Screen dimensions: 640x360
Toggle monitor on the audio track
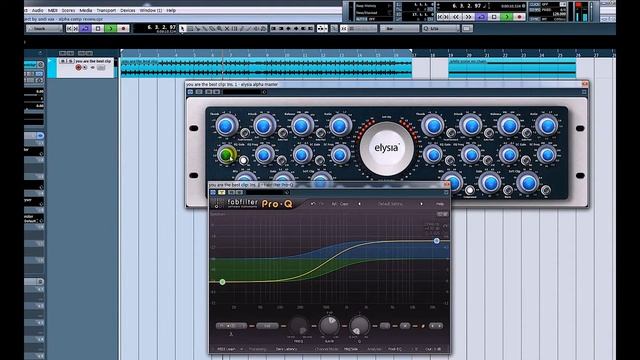click(85, 67)
